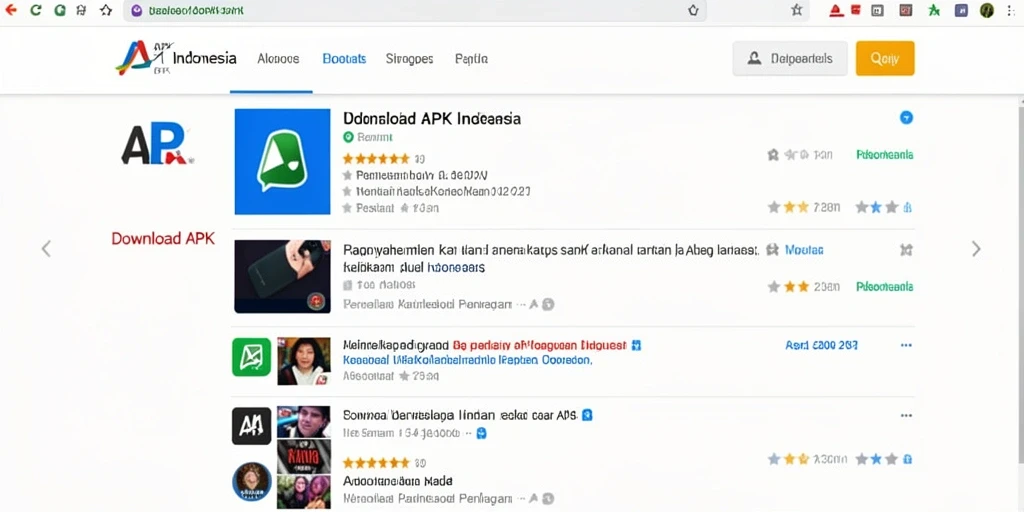Click the puzzle icon at end of Moutae row
The height and width of the screenshot is (512, 1024).
(906, 249)
